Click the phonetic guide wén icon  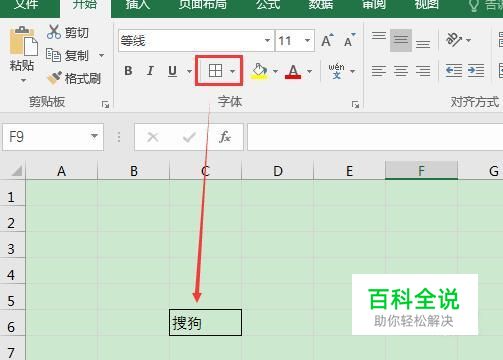click(336, 71)
